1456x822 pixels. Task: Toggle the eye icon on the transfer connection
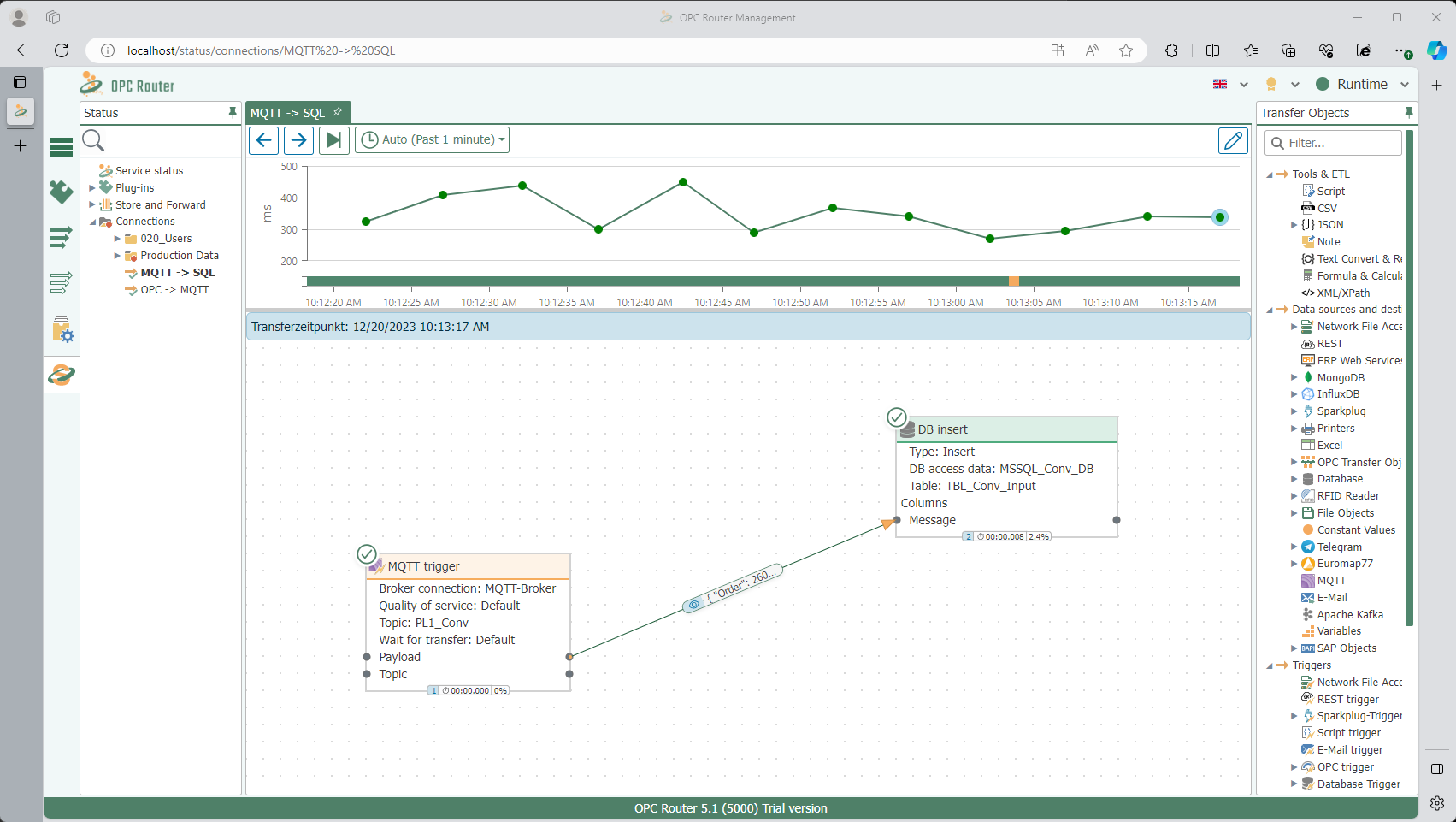693,605
